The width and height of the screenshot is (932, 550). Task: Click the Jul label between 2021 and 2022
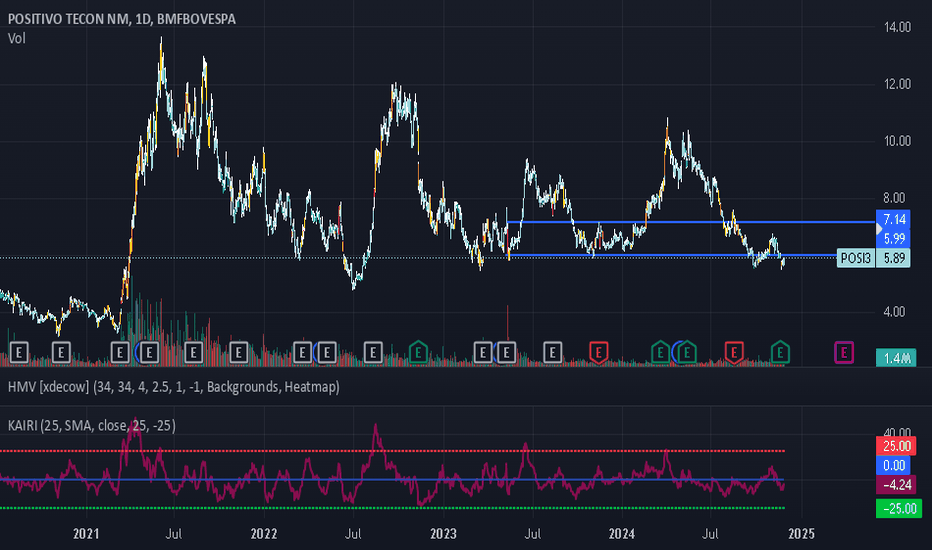click(174, 533)
